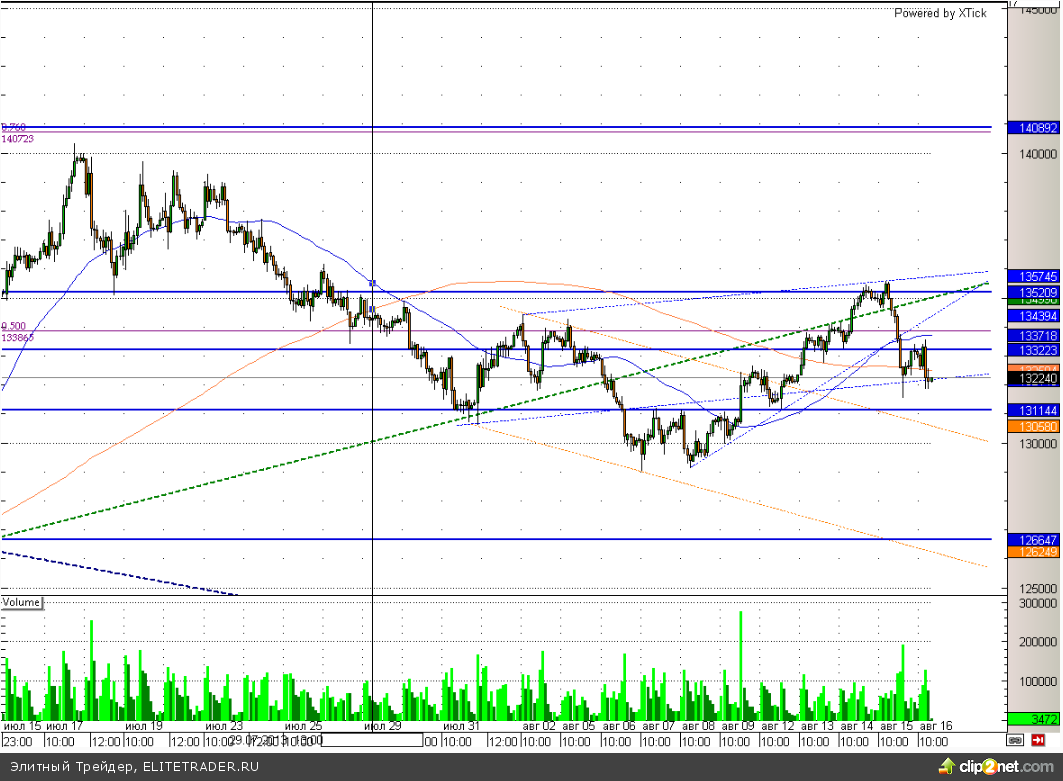Image resolution: width=1063 pixels, height=781 pixels.
Task: Click the empty date box on time axis
Action: [374, 741]
